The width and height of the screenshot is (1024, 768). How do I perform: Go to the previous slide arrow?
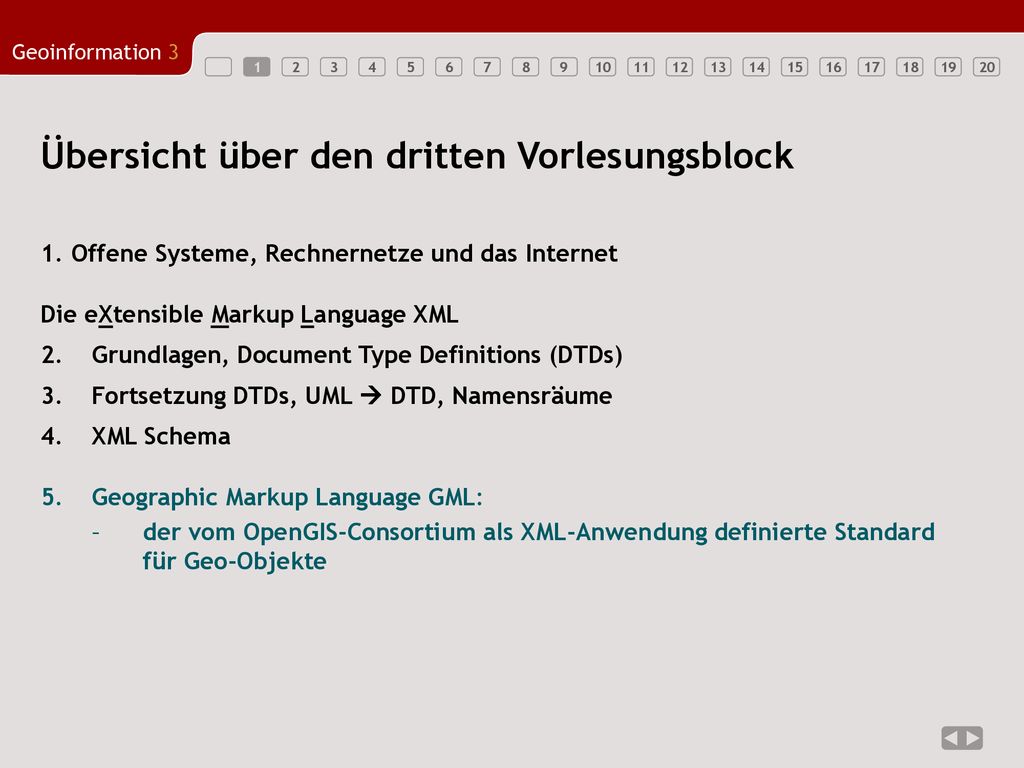pyautogui.click(x=952, y=738)
